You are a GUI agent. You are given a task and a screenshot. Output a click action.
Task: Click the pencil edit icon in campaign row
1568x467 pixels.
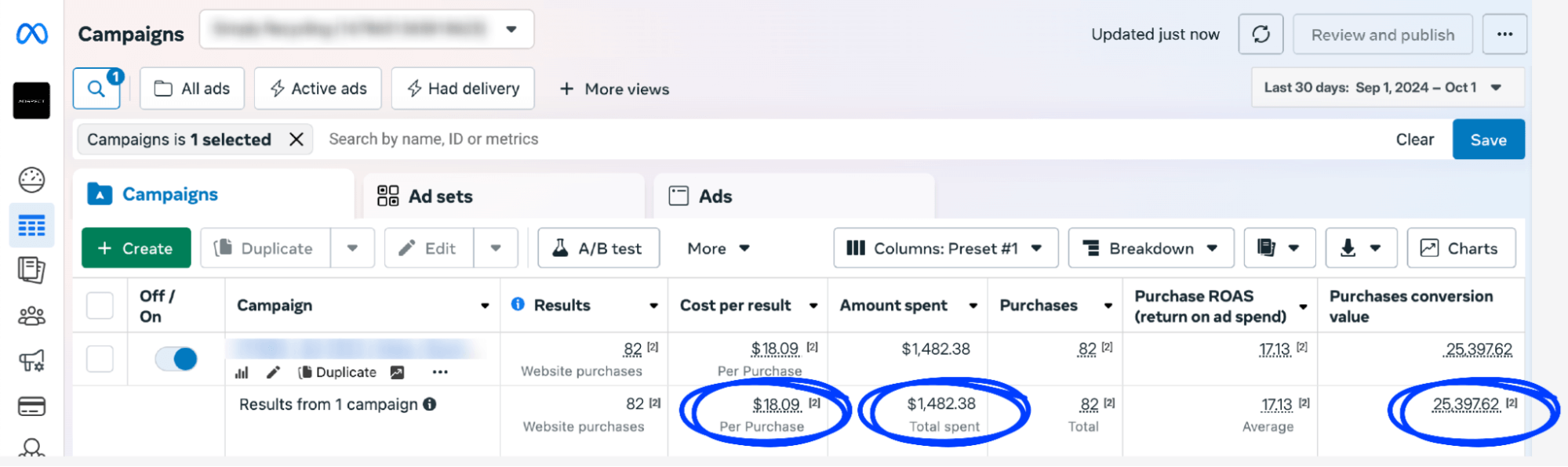(273, 372)
